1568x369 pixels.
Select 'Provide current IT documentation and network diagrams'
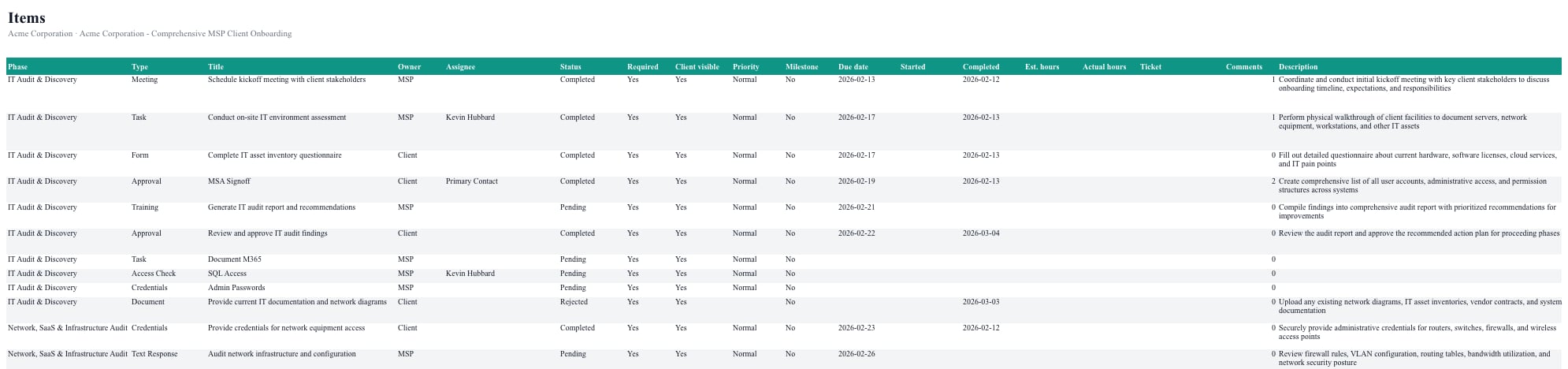[x=297, y=302]
